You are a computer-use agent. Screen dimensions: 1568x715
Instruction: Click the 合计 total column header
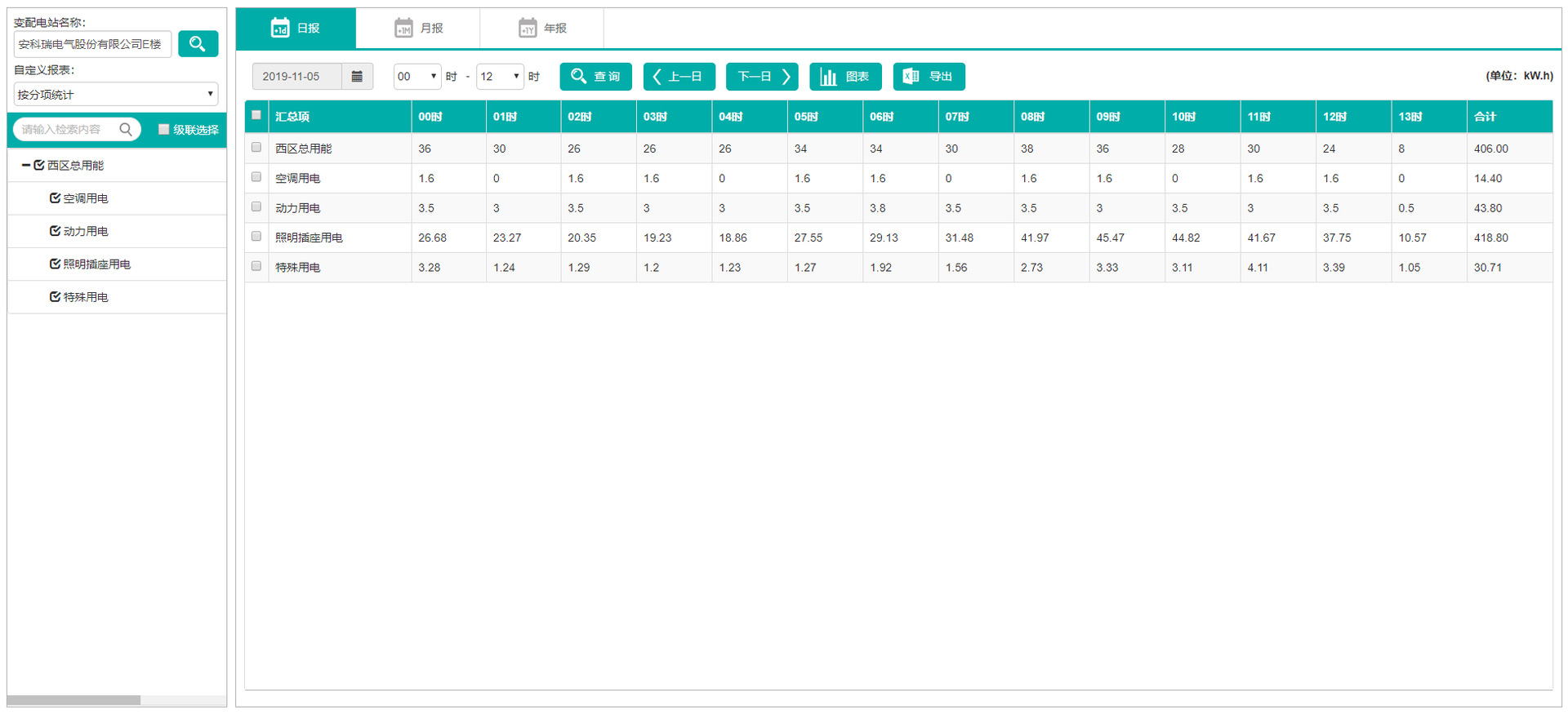1485,117
